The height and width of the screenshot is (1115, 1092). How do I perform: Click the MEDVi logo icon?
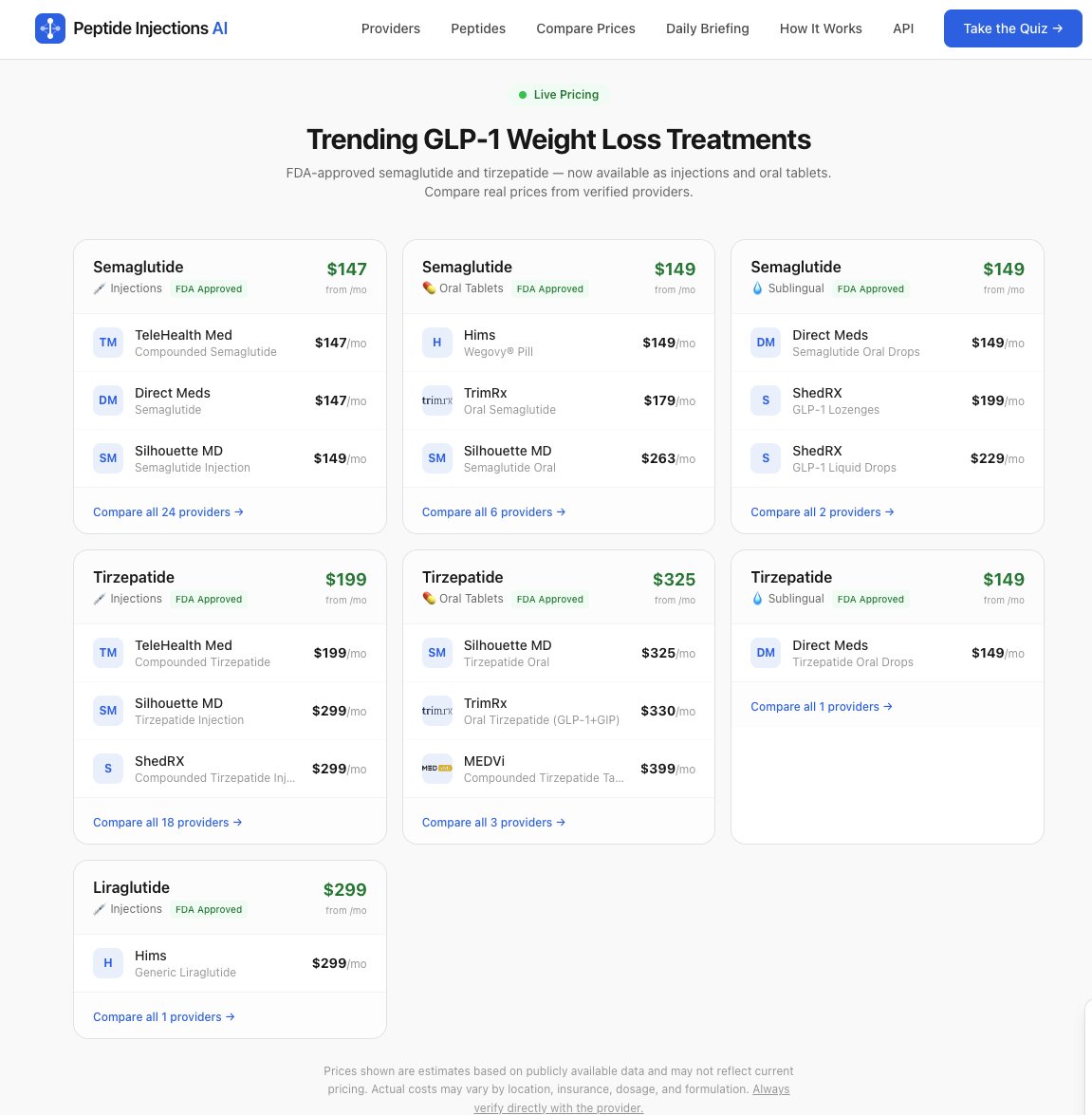(437, 769)
